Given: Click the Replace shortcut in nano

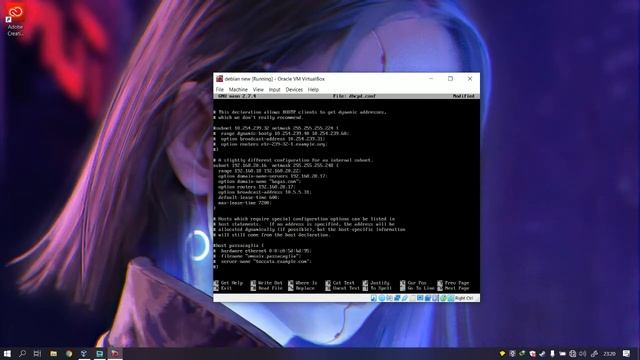Looking at the screenshot, I should pos(302,288).
